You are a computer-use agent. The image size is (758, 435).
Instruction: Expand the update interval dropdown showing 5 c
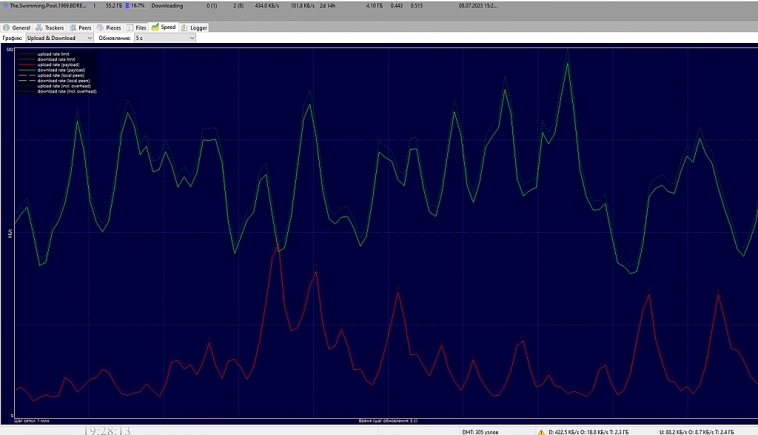[163, 38]
